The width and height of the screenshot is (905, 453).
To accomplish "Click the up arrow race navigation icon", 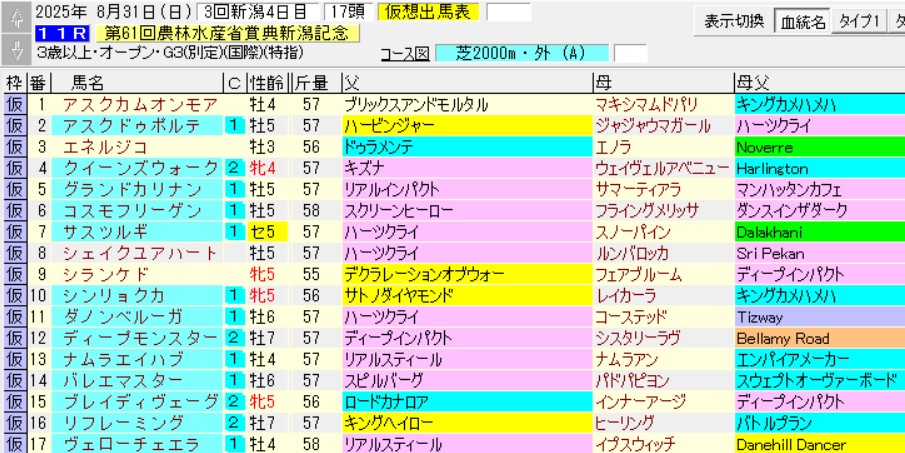I will 15,15.
